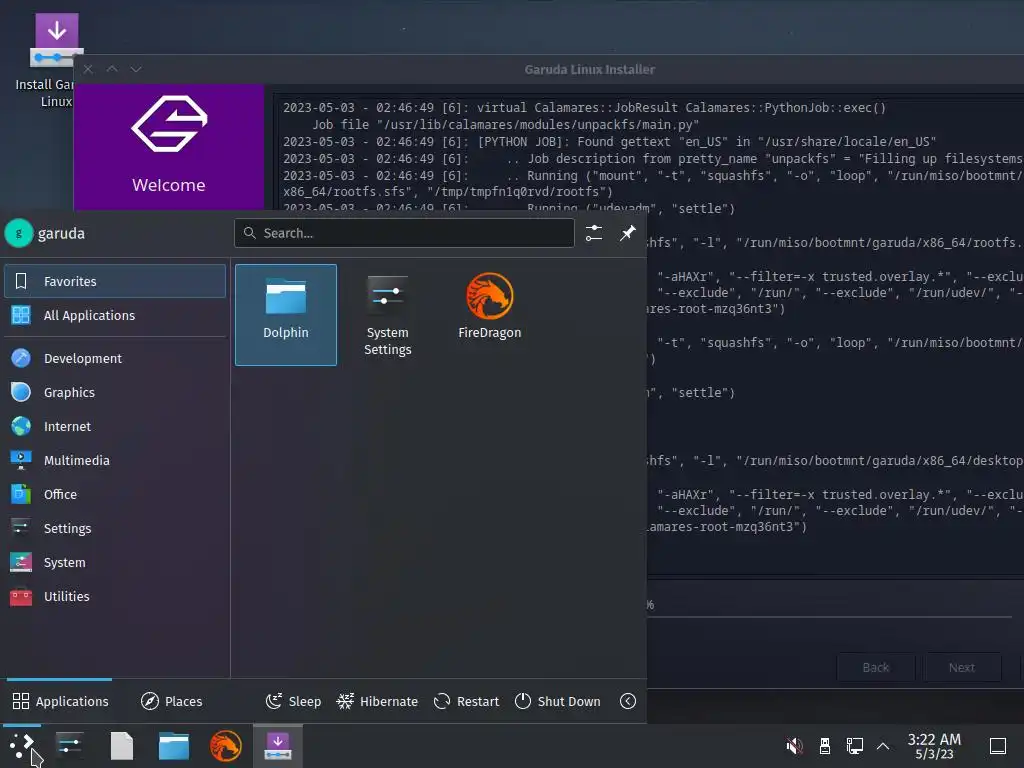Viewport: 1024px width, 768px height.
Task: Expand more session options arrow
Action: point(628,701)
